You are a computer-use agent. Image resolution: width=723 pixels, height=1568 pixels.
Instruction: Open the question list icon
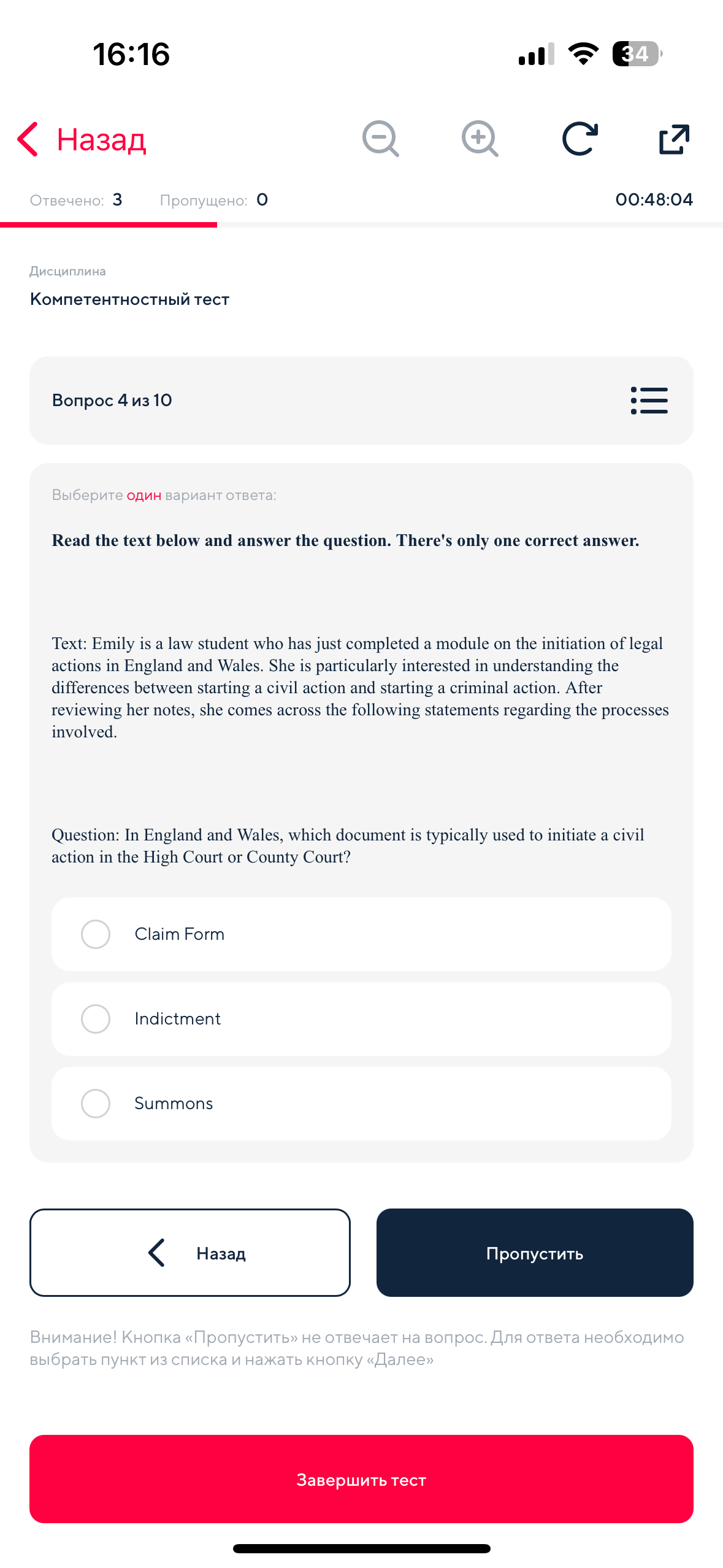pos(649,401)
